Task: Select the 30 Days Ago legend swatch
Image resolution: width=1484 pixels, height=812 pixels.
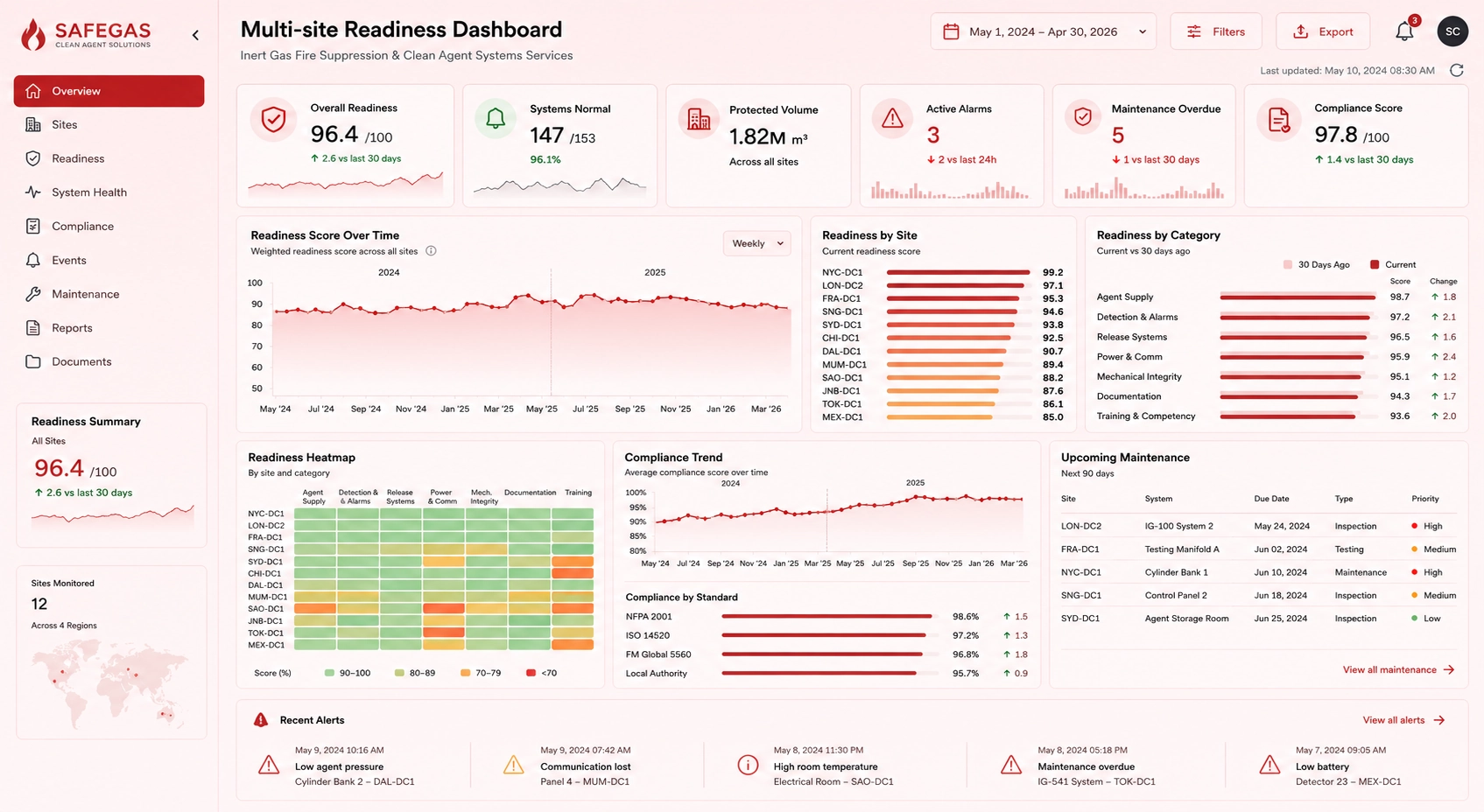Action: (x=1287, y=264)
